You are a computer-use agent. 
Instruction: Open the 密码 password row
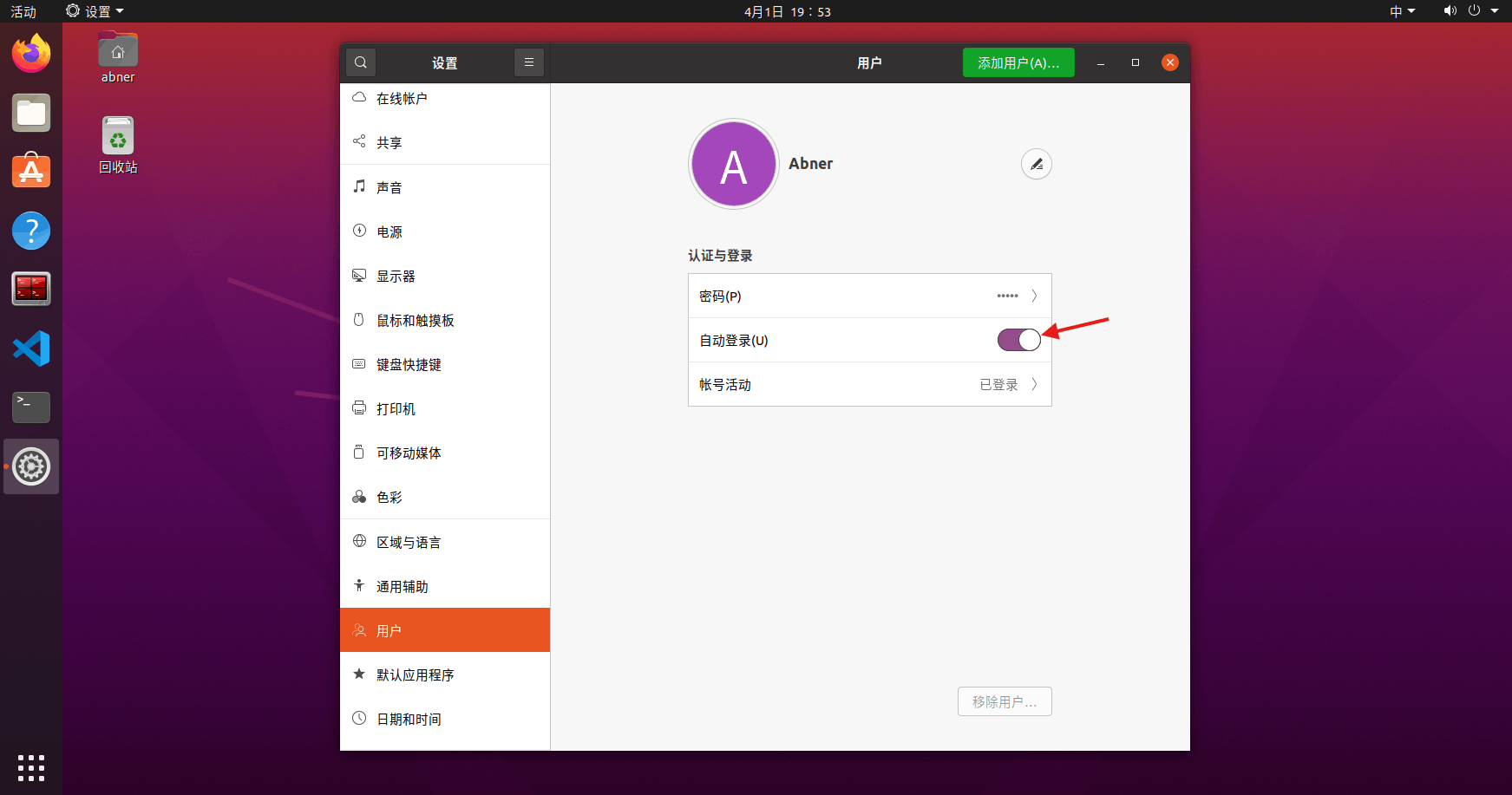click(869, 296)
